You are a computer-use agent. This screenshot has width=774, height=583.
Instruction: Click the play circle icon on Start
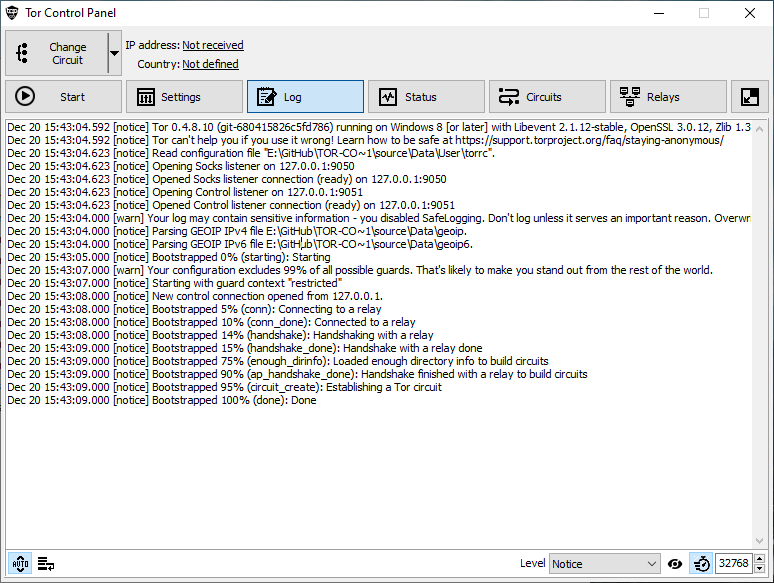(x=25, y=96)
